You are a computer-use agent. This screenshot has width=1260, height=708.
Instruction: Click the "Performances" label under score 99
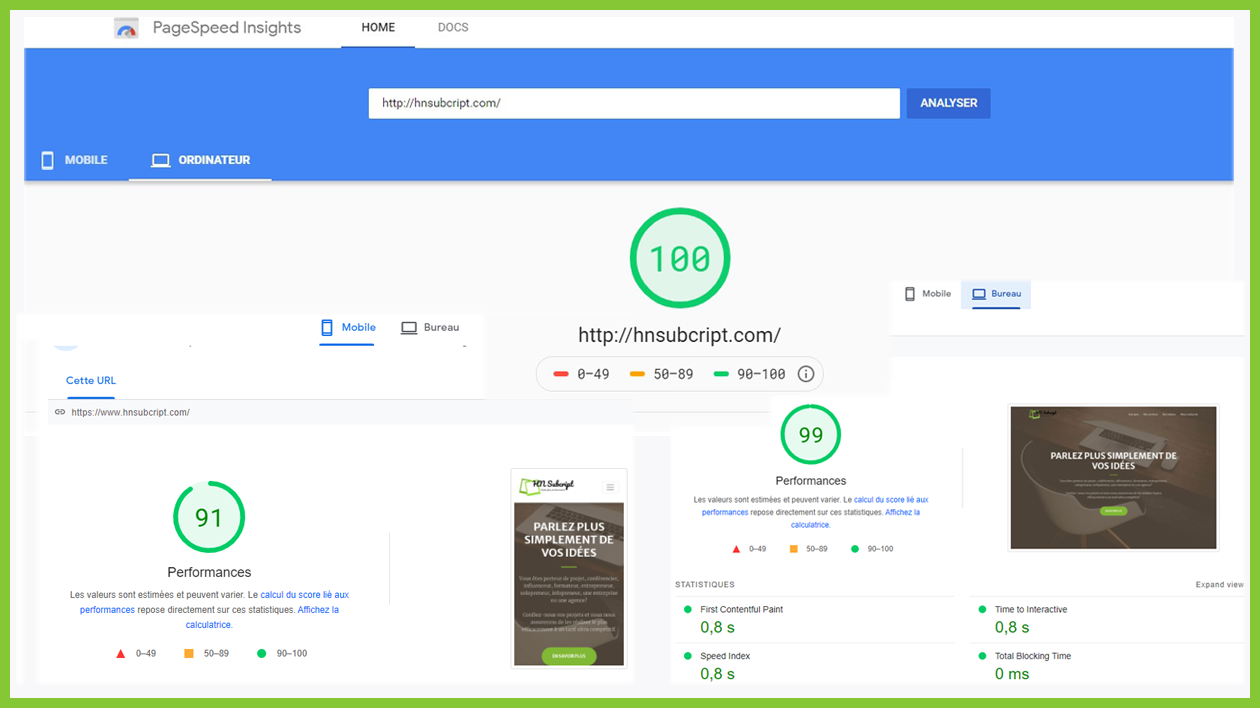[x=811, y=481]
